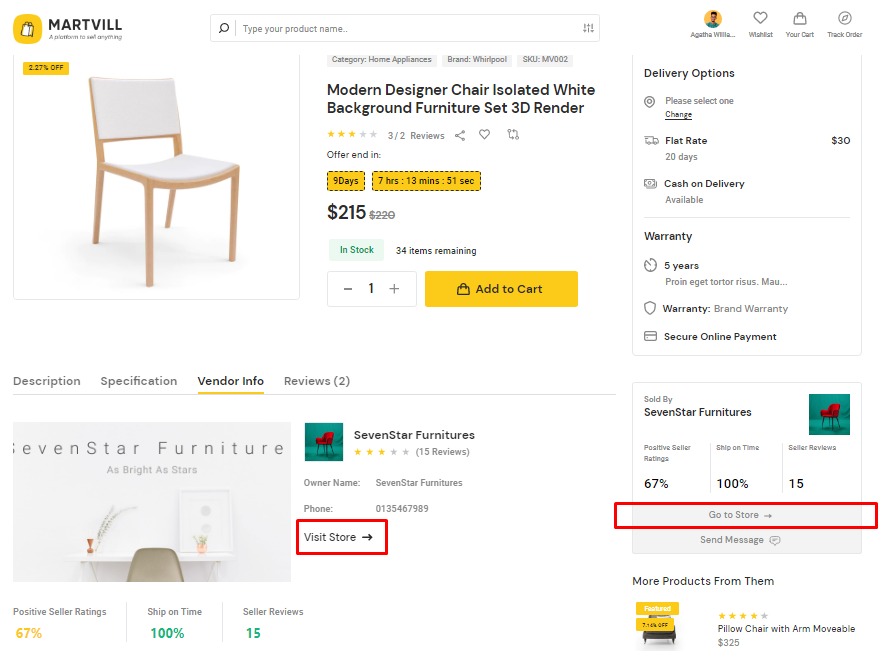Type in the product search field
Screen dimensions: 886x651
[405, 28]
